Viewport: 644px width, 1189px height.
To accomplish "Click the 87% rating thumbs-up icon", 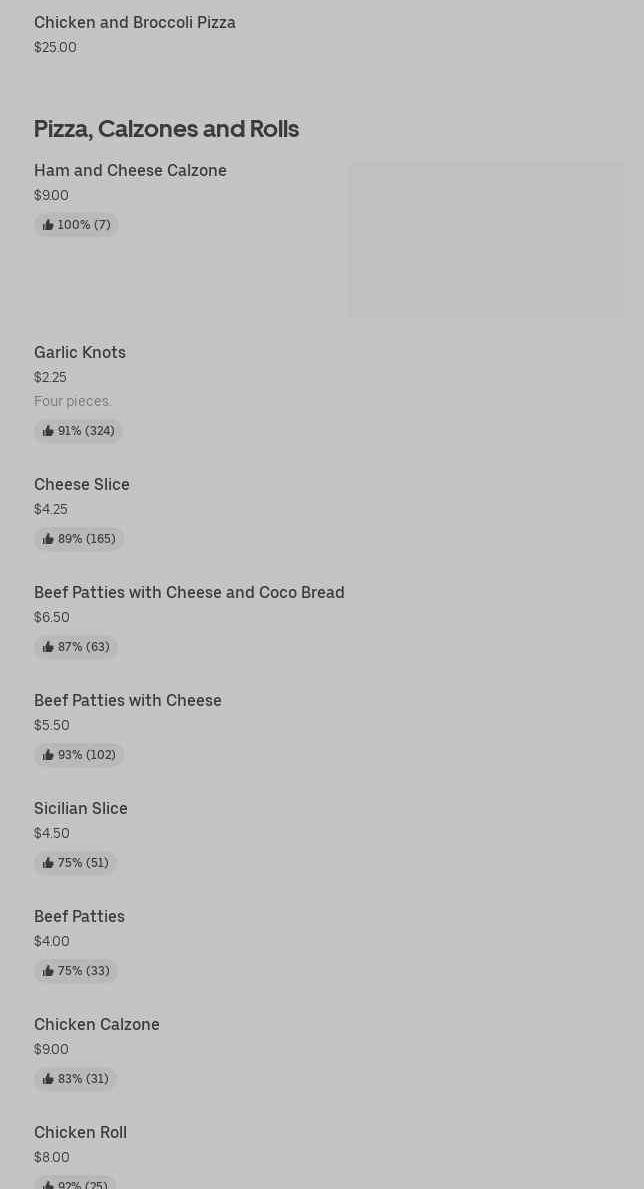I will 48,647.
